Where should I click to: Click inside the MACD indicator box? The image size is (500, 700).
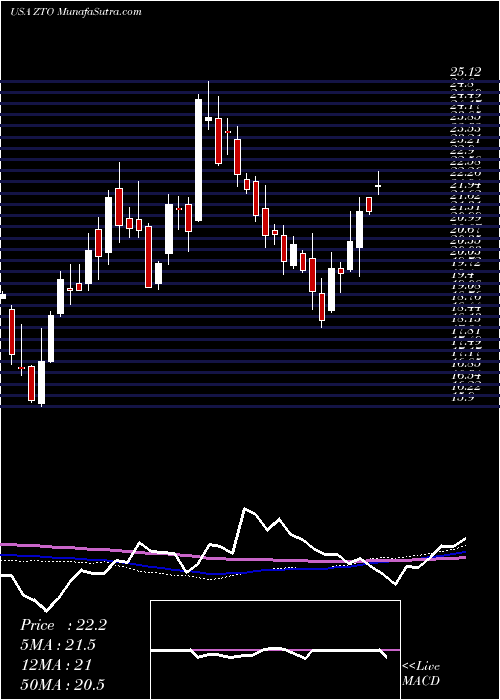(275, 650)
